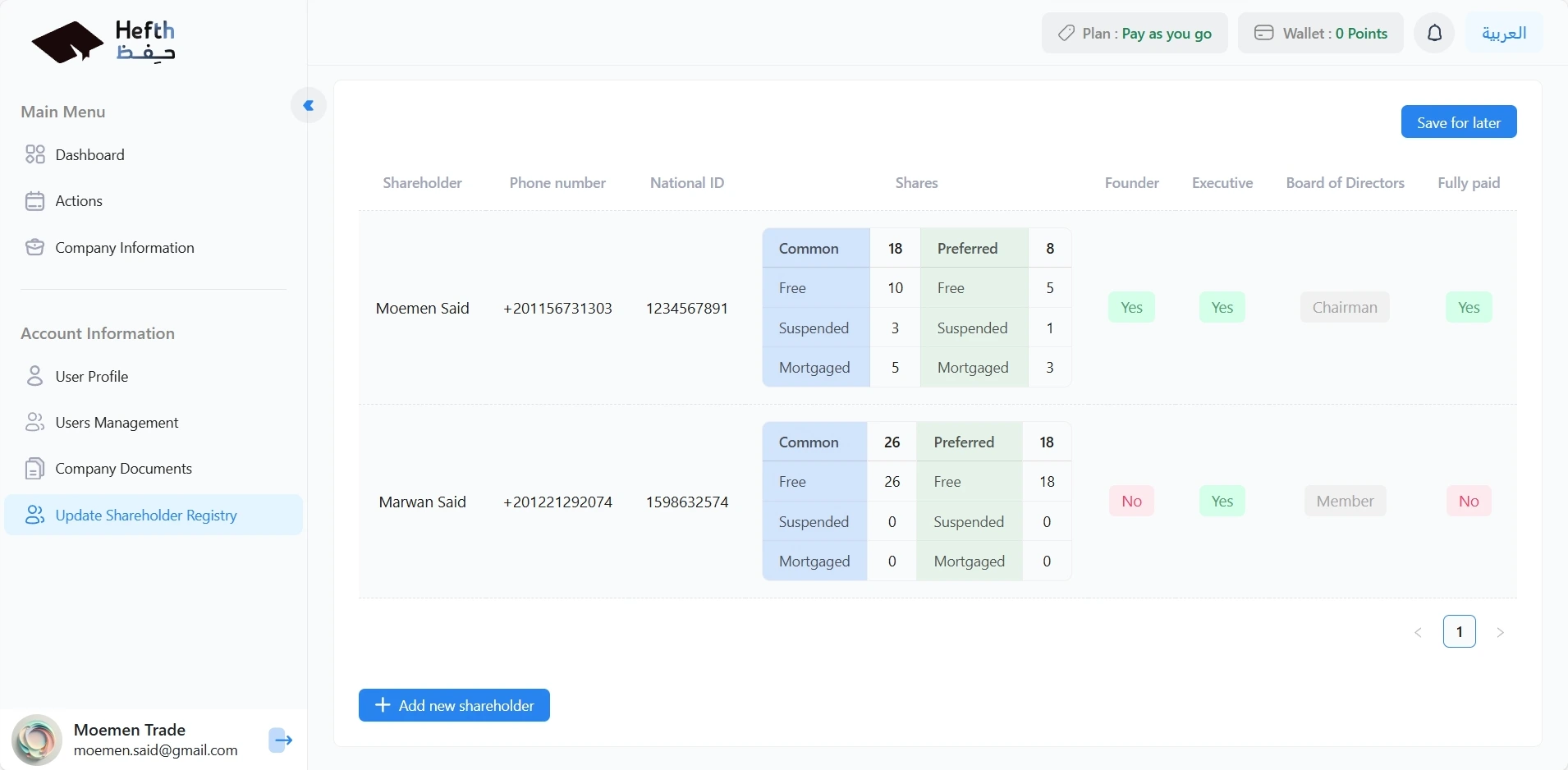Open the Plan Pay as you go chip
The image size is (1568, 770).
pos(1135,34)
